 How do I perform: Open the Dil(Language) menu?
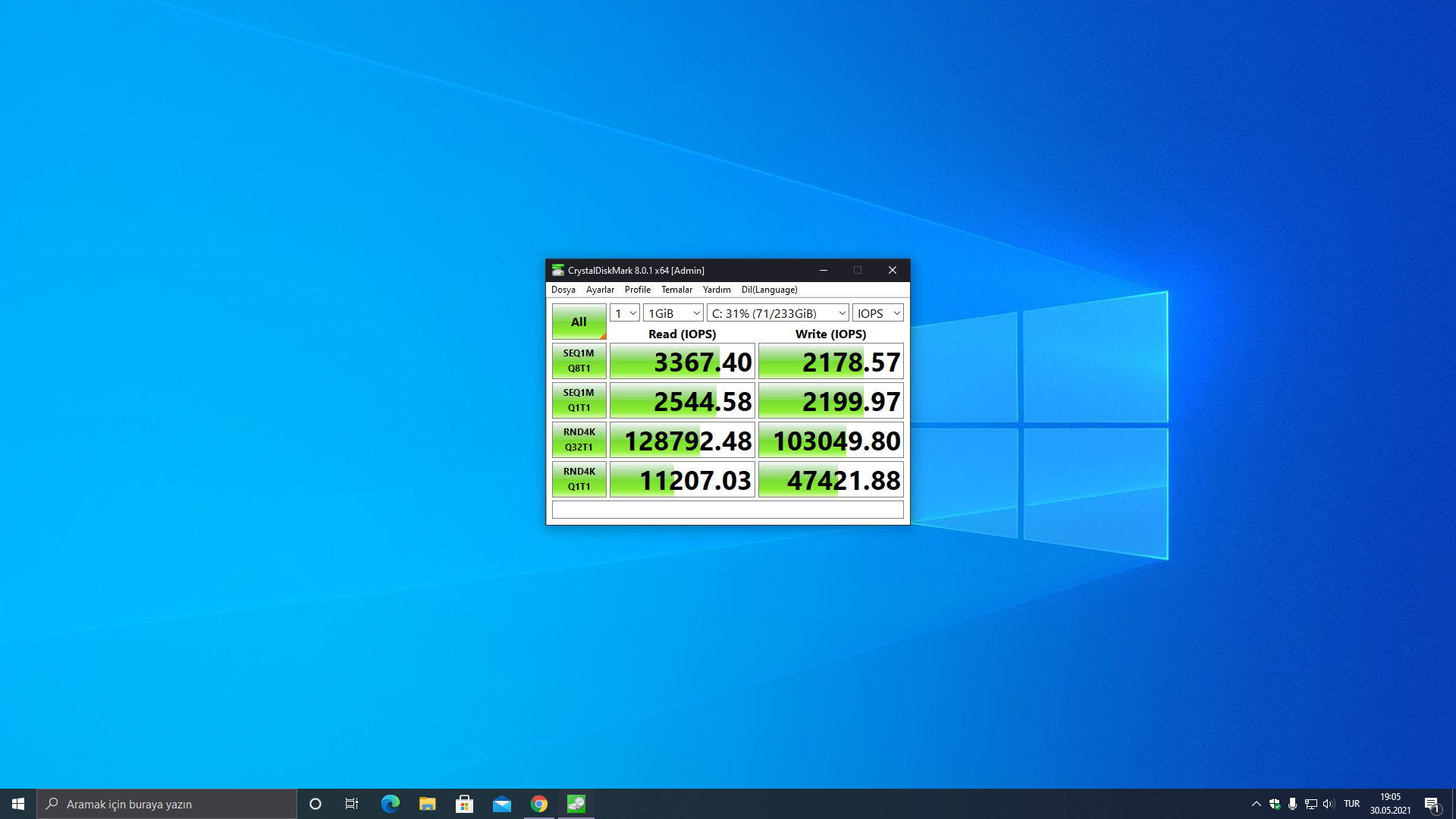point(769,290)
